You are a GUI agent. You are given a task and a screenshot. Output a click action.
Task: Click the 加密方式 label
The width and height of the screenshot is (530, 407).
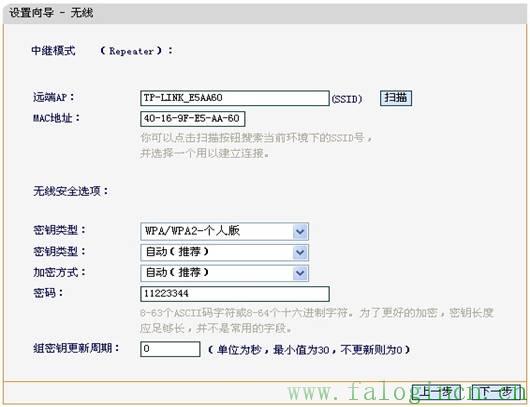(59, 272)
